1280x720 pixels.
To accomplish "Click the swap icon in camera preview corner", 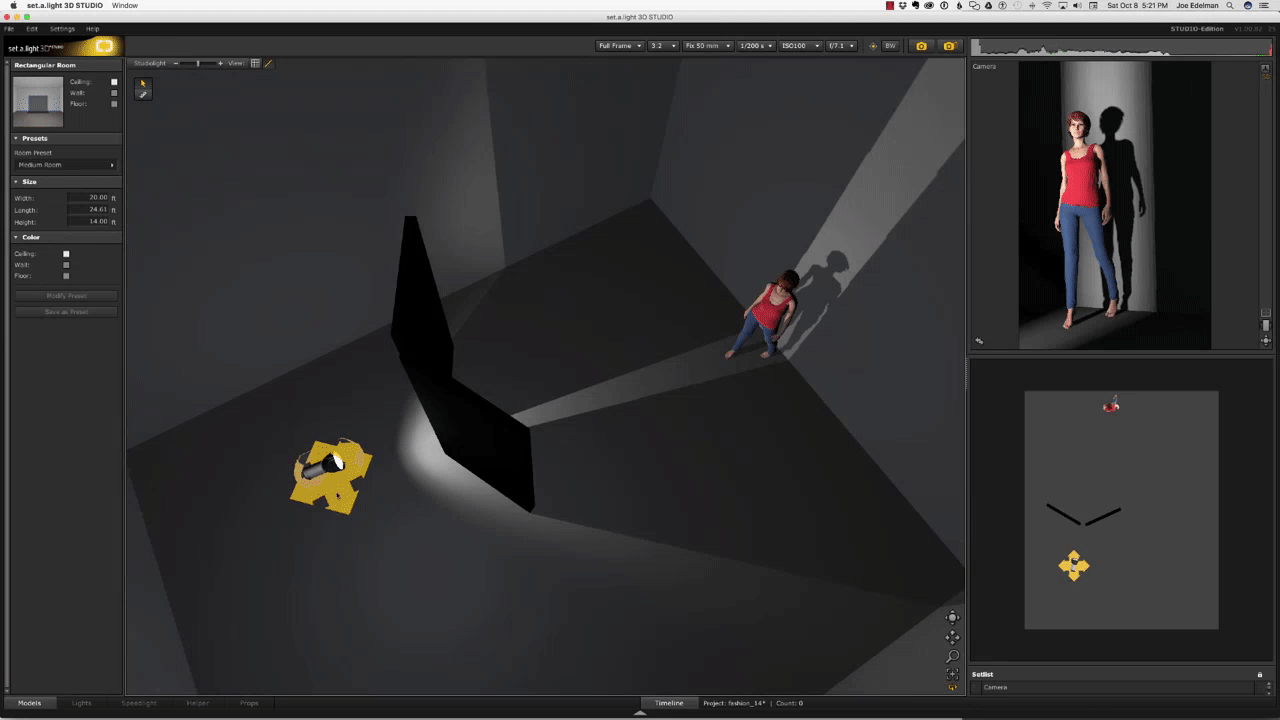I will 979,341.
